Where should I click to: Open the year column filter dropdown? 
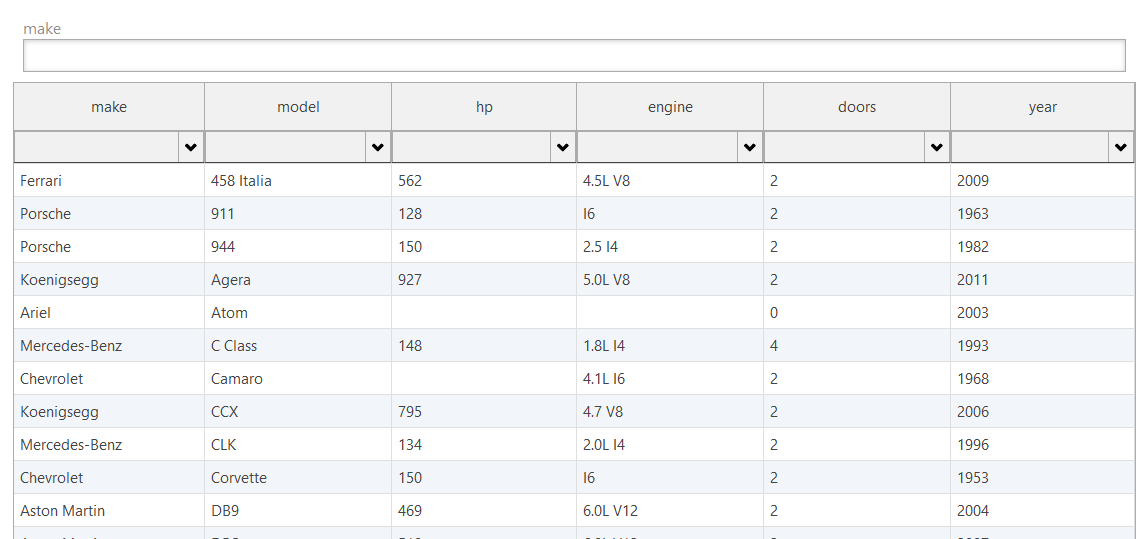(x=1120, y=148)
